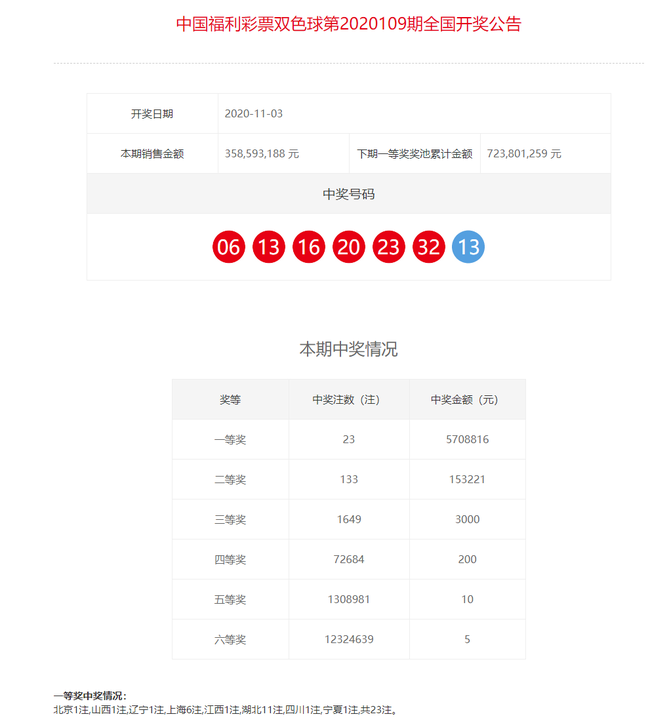Select the province breakdown line starting 北京1注
This screenshot has height=727, width=650.
point(225,710)
